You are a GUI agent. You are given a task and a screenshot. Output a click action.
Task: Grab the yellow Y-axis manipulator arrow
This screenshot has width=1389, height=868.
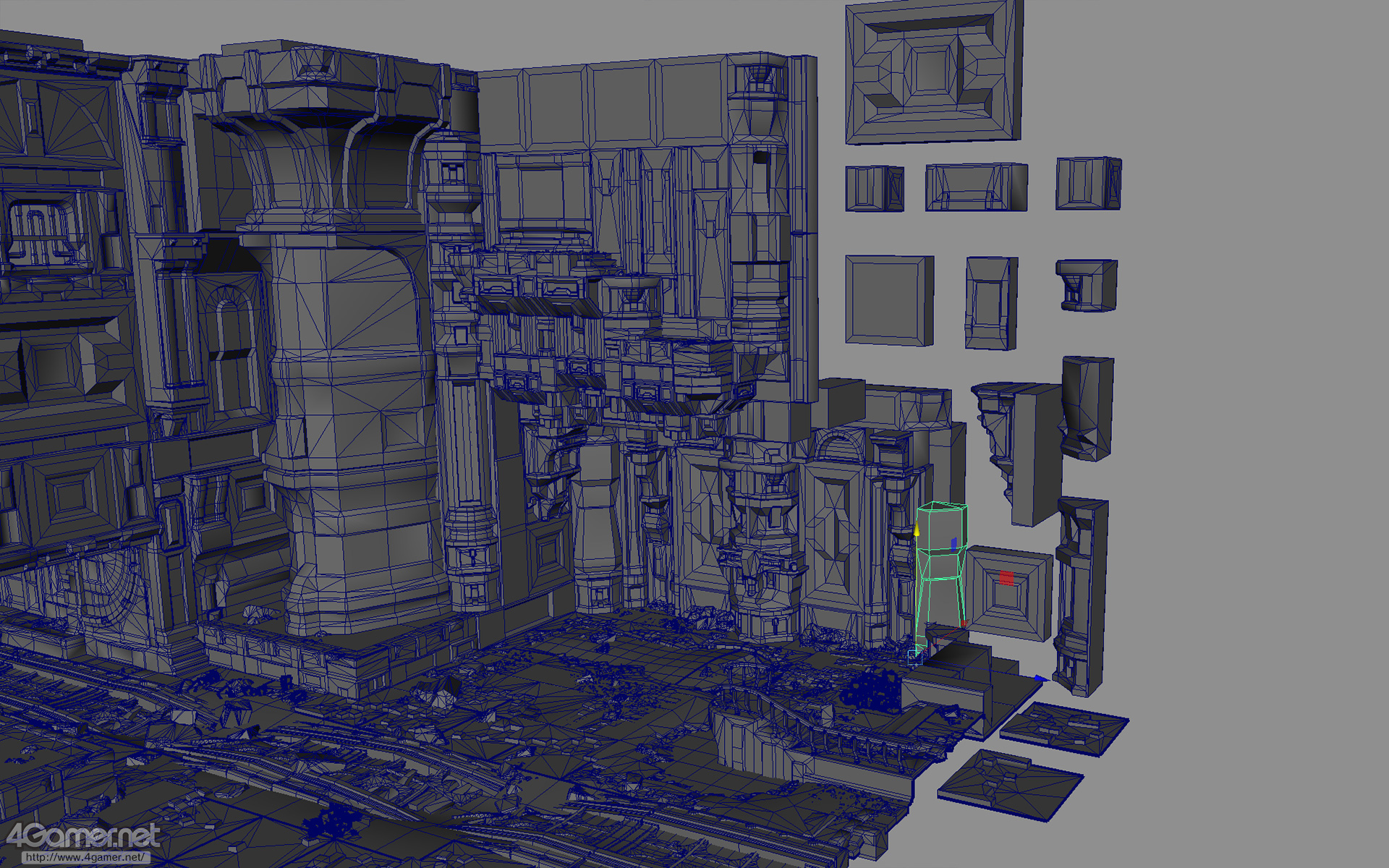pyautogui.click(x=917, y=530)
